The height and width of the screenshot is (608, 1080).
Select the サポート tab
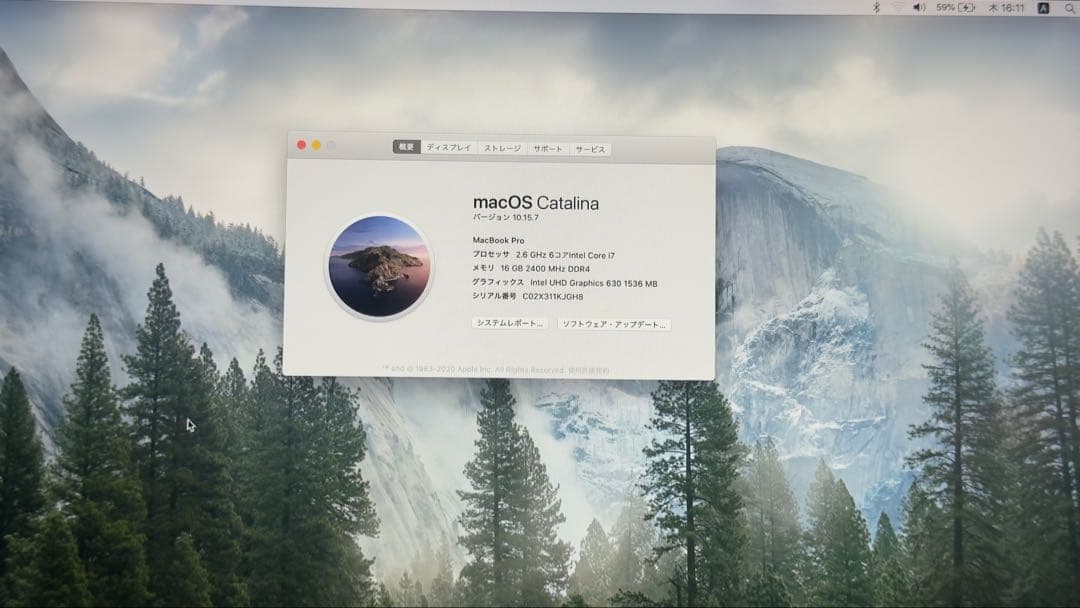click(x=548, y=147)
